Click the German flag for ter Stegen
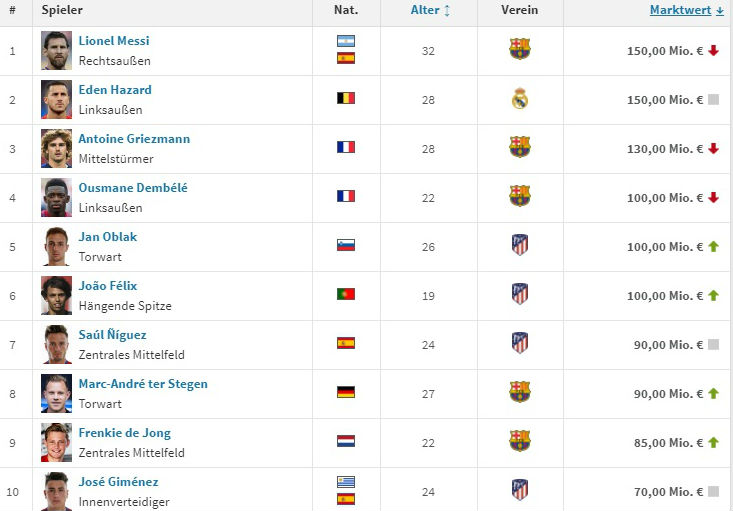733x511 pixels. point(346,393)
